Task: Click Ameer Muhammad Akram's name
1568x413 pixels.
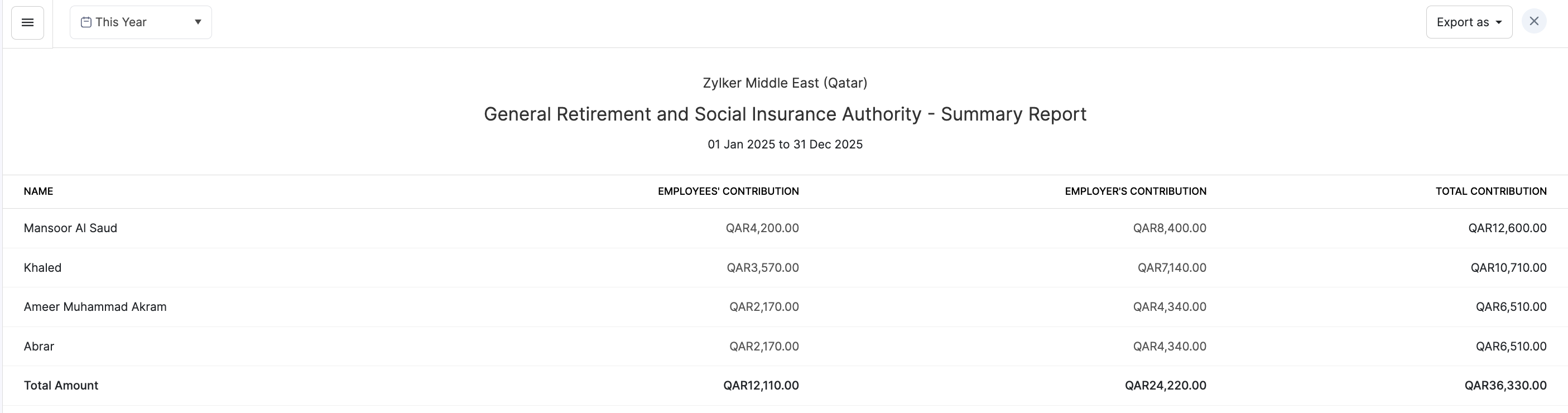Action: click(x=95, y=306)
